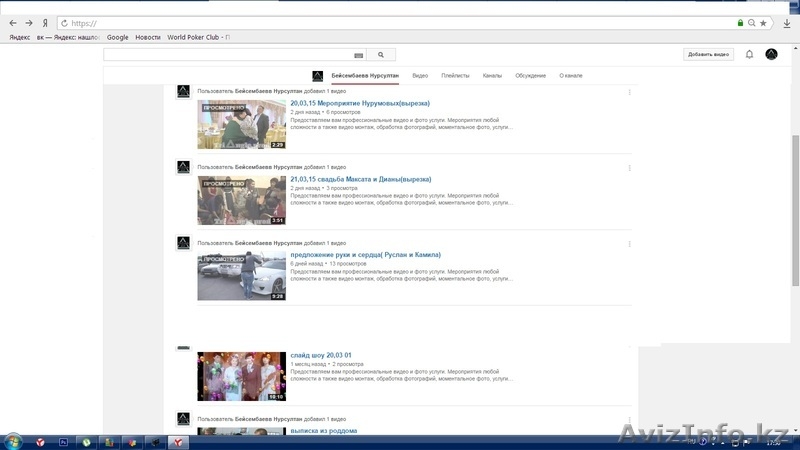Click the browser back arrow
The width and height of the screenshot is (800, 450).
(x=13, y=22)
